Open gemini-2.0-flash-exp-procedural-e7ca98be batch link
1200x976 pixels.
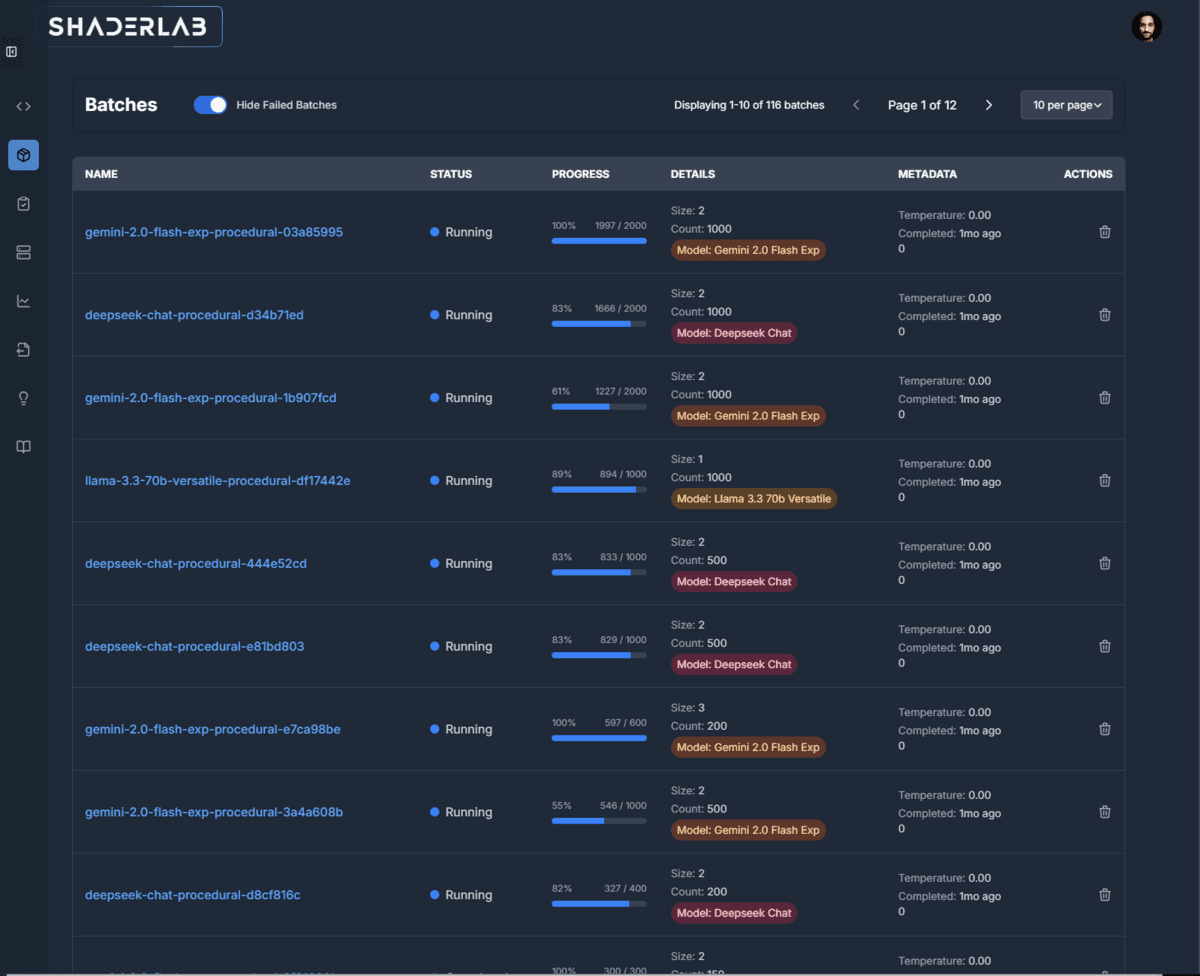pyautogui.click(x=212, y=729)
